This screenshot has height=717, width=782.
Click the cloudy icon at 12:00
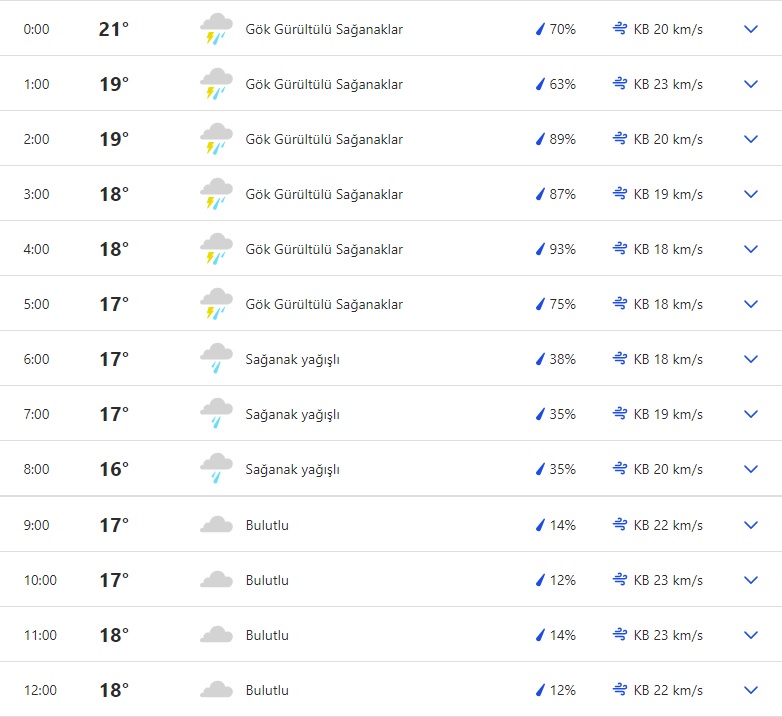[216, 690]
